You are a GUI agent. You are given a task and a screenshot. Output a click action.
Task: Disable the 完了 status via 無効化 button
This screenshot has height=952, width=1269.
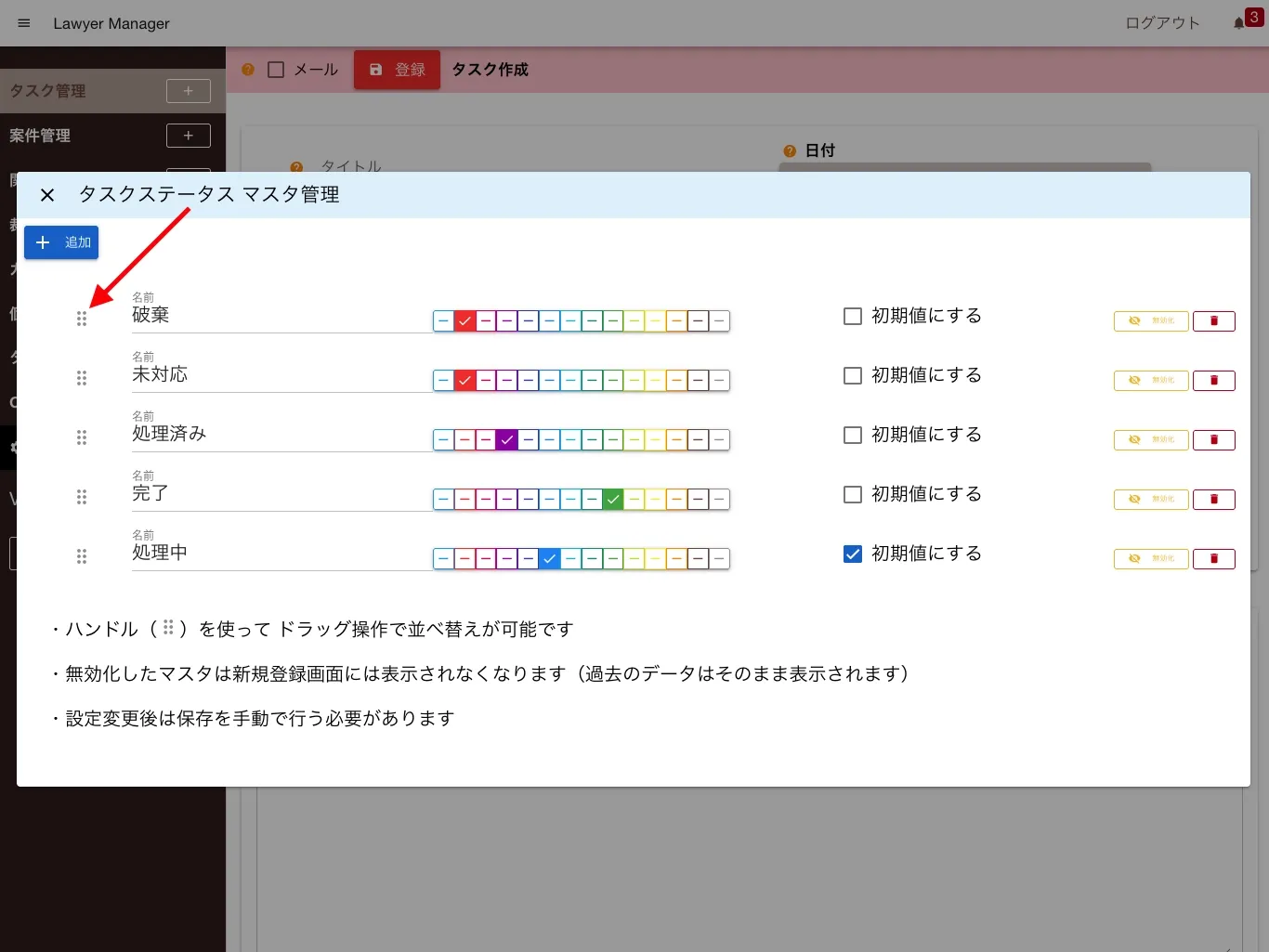(1151, 499)
